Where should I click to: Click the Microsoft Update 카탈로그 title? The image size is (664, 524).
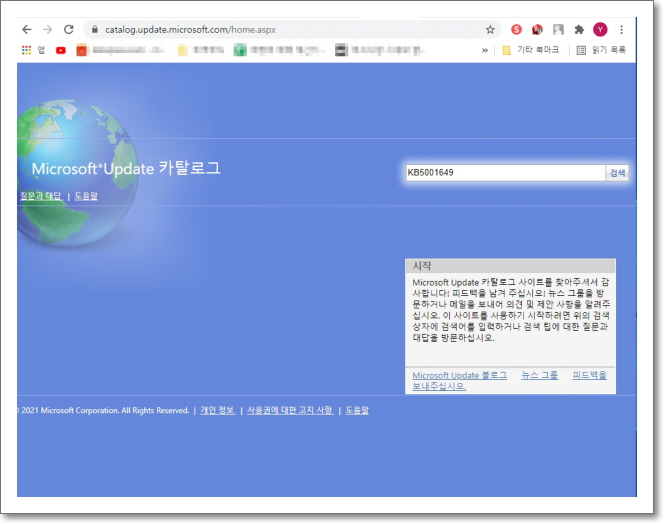point(126,168)
